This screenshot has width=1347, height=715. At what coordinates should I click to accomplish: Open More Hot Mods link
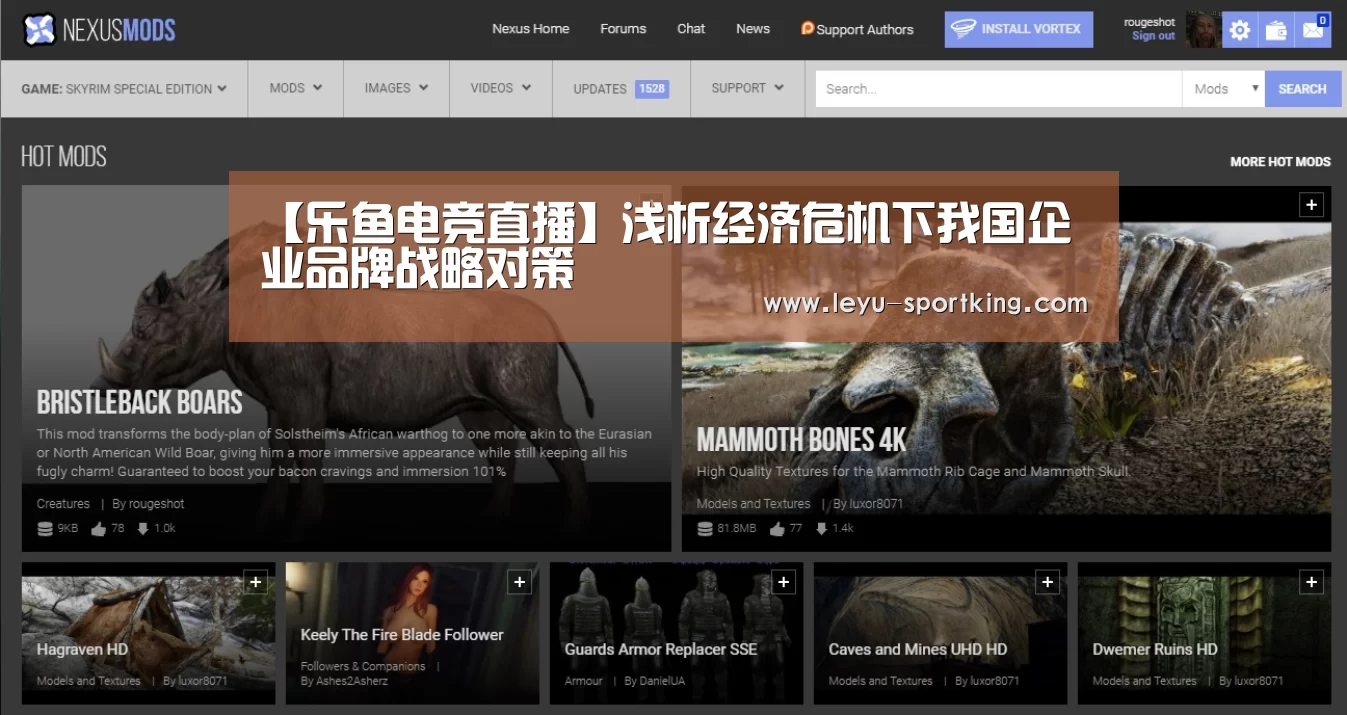tap(1280, 161)
